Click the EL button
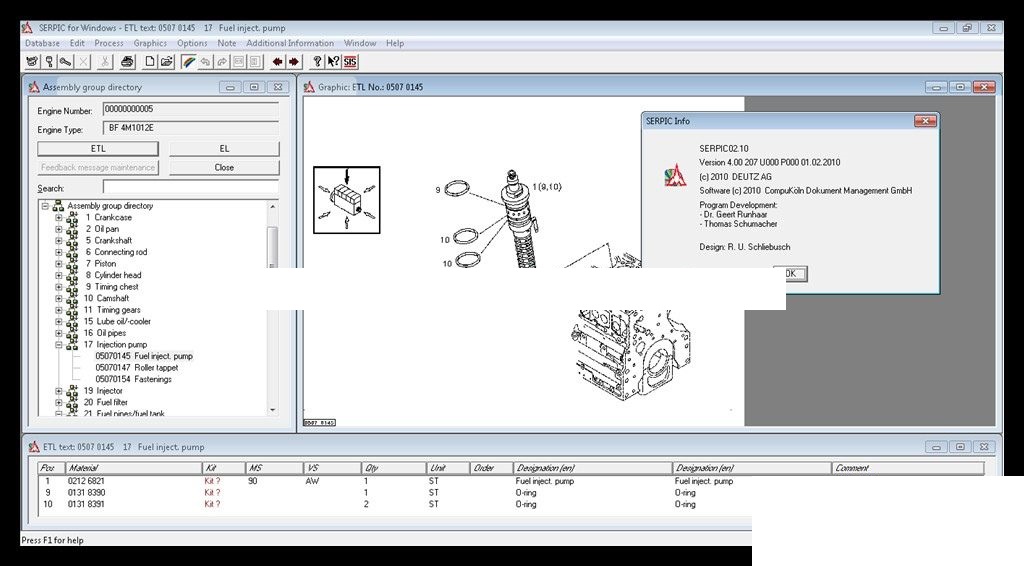The height and width of the screenshot is (566, 1024). coord(224,148)
